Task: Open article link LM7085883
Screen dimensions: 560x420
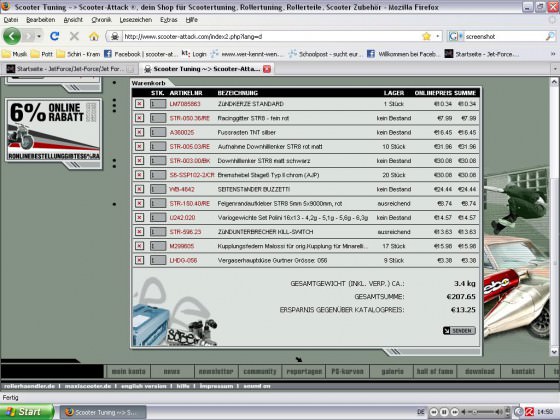Action: 185,104
